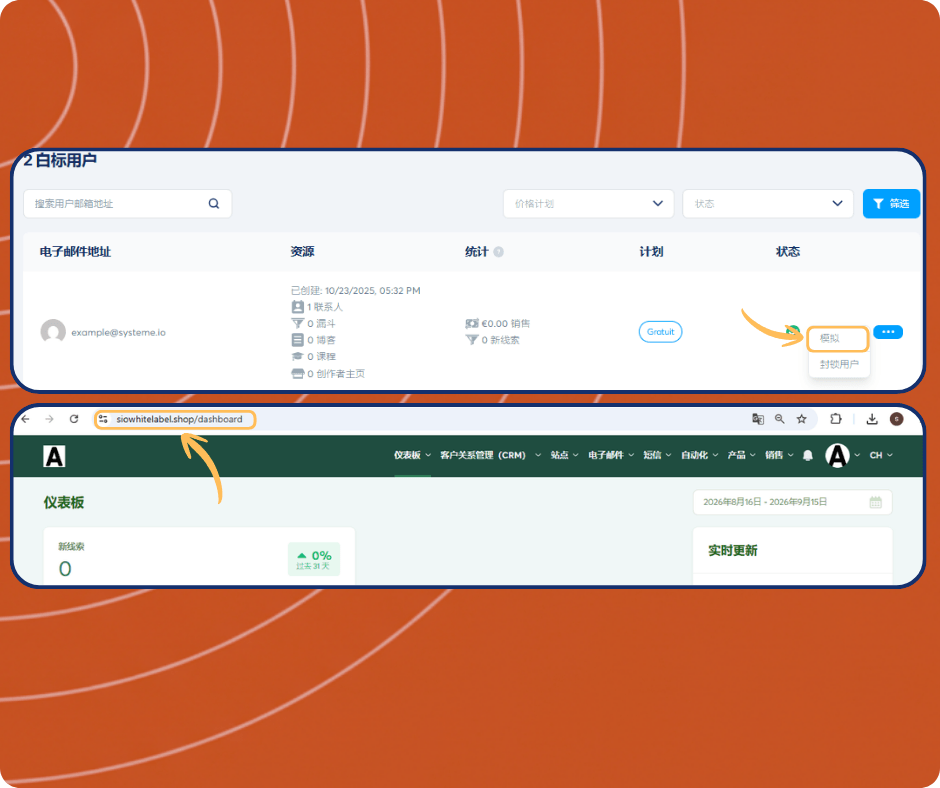
Task: Open the 状态 status filter dropdown
Action: [x=768, y=204]
